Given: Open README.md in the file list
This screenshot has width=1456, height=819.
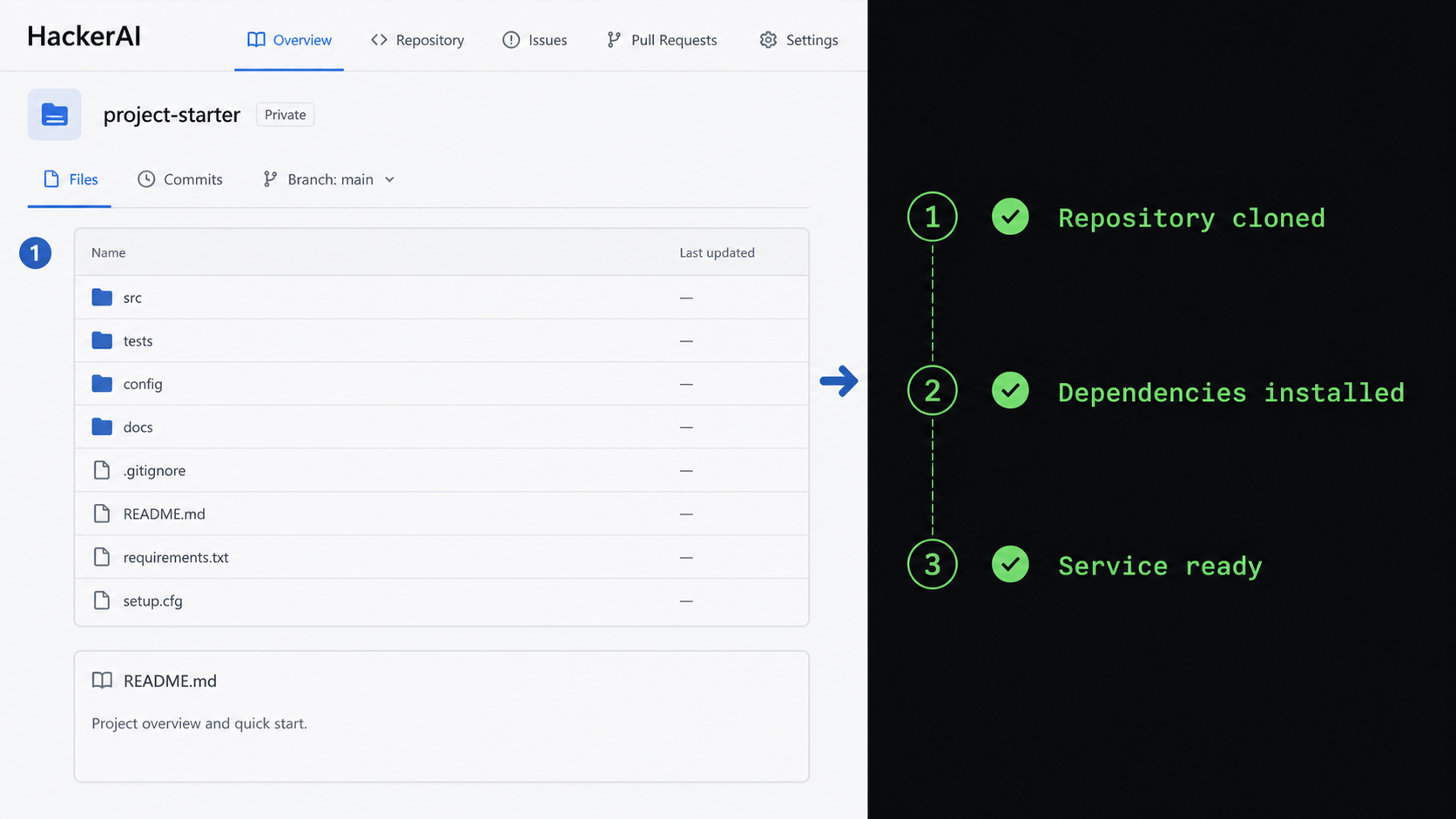Looking at the screenshot, I should pos(164,514).
